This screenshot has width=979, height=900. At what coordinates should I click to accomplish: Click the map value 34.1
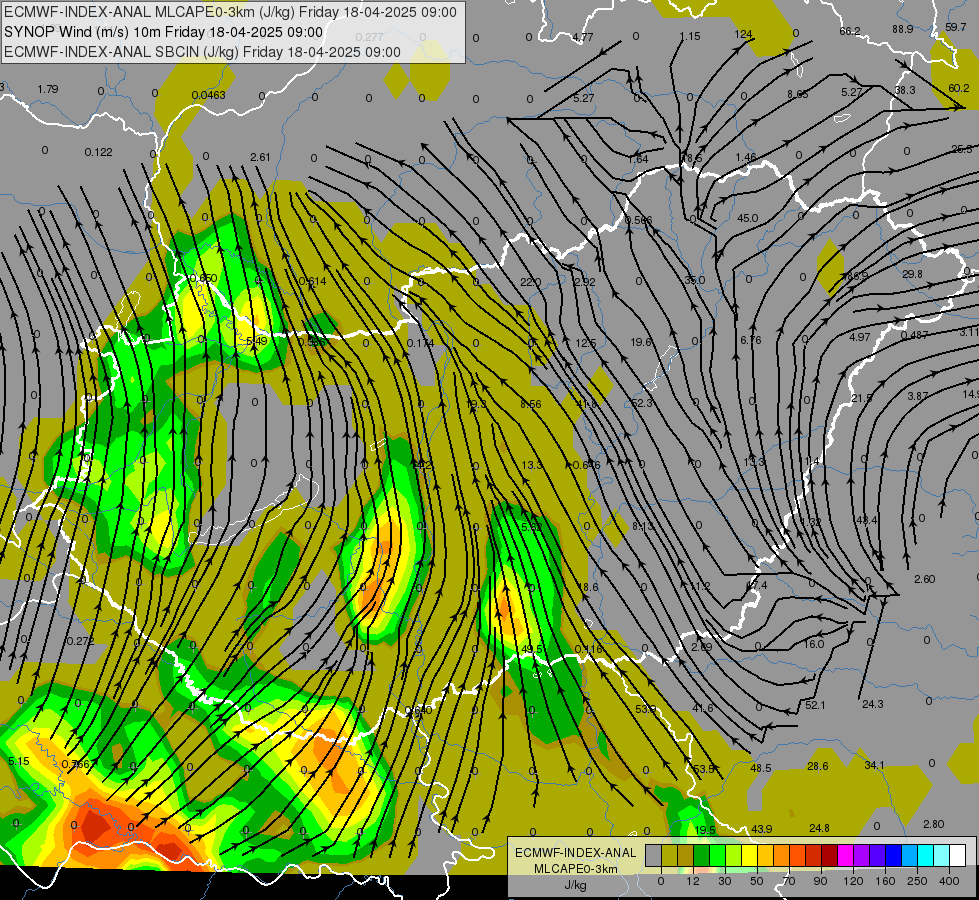coord(874,764)
